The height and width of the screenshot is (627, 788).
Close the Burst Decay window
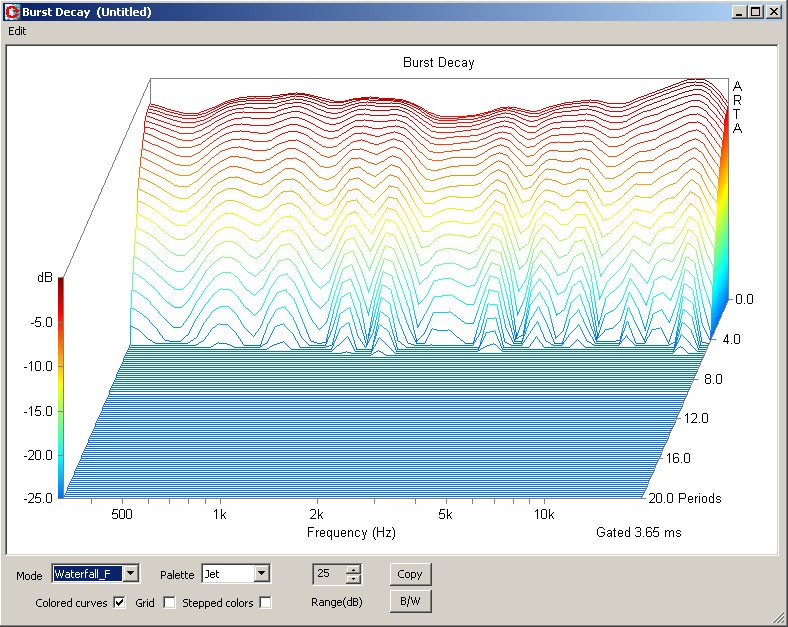tap(773, 12)
